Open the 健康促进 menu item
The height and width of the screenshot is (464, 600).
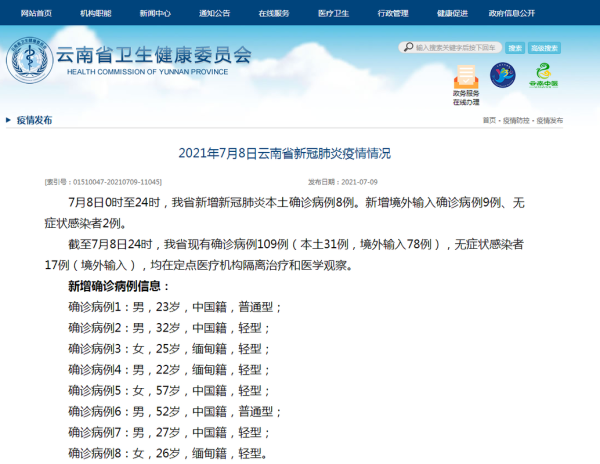click(452, 14)
